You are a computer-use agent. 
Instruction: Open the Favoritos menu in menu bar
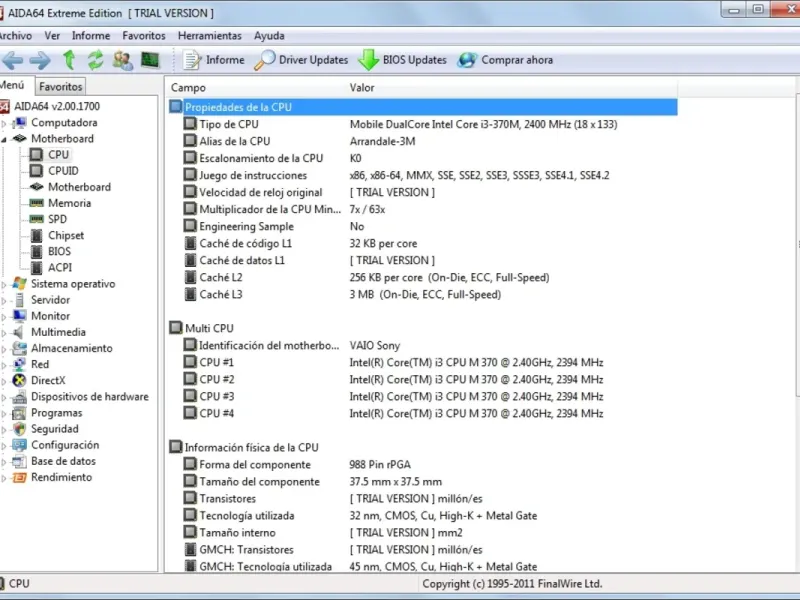point(144,36)
